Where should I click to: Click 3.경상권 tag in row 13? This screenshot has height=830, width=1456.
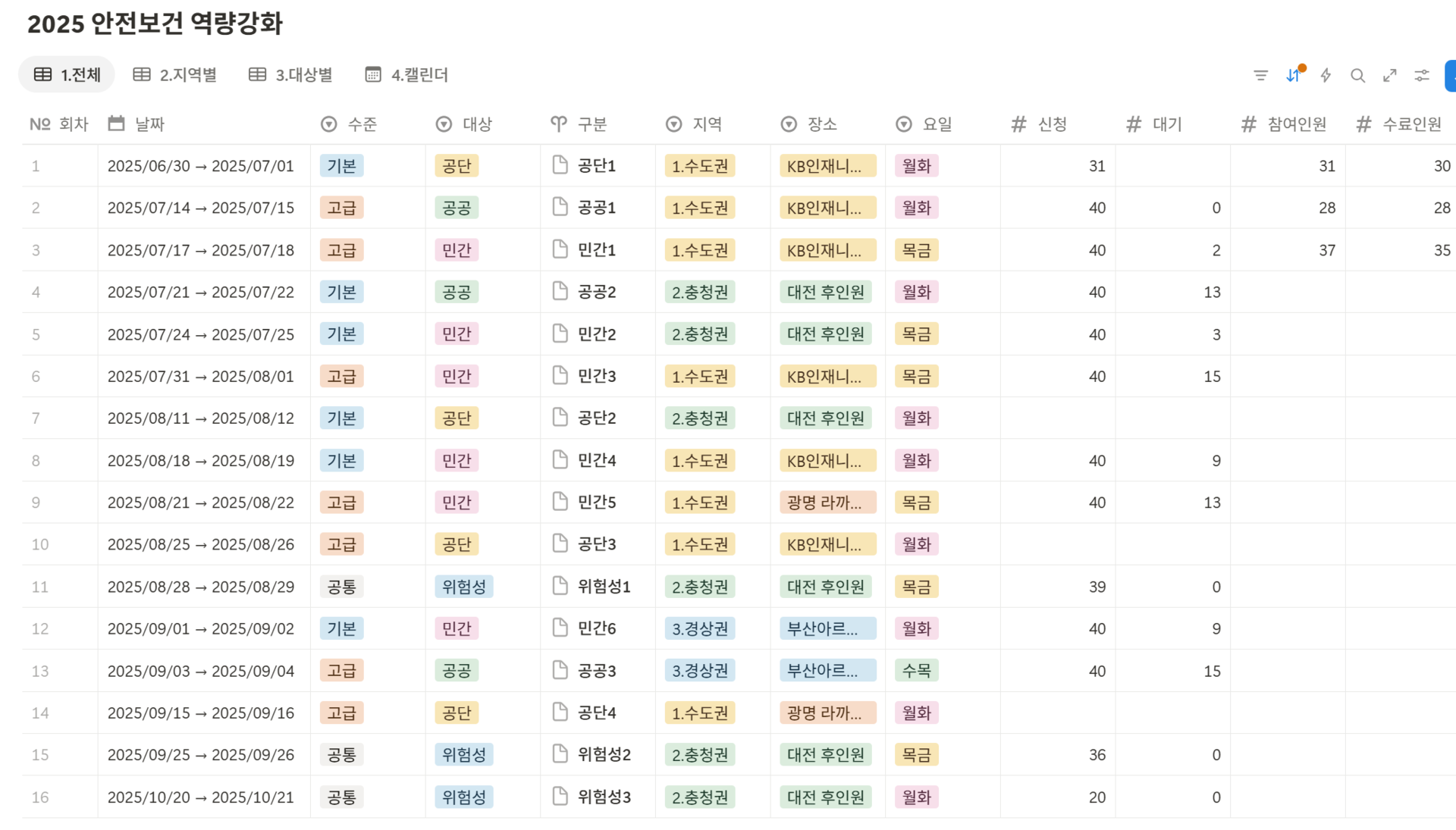699,671
